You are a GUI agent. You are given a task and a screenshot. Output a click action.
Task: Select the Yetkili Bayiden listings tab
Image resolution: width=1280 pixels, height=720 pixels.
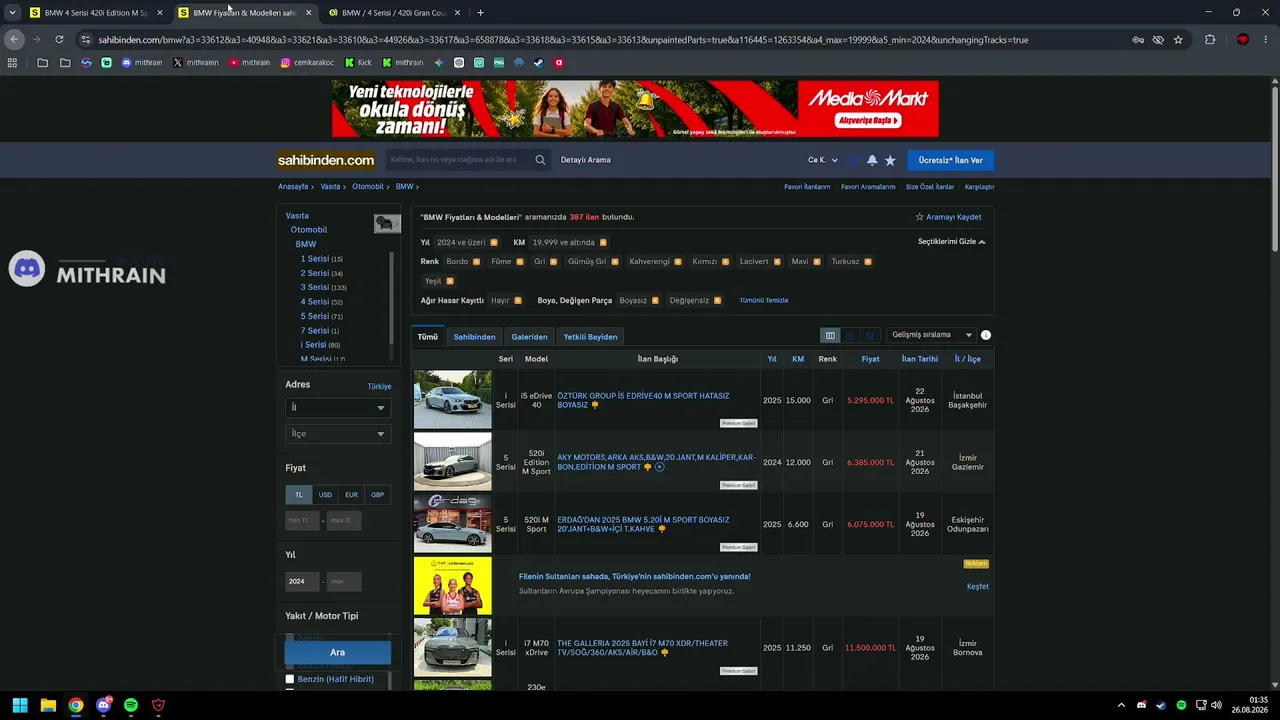[590, 337]
